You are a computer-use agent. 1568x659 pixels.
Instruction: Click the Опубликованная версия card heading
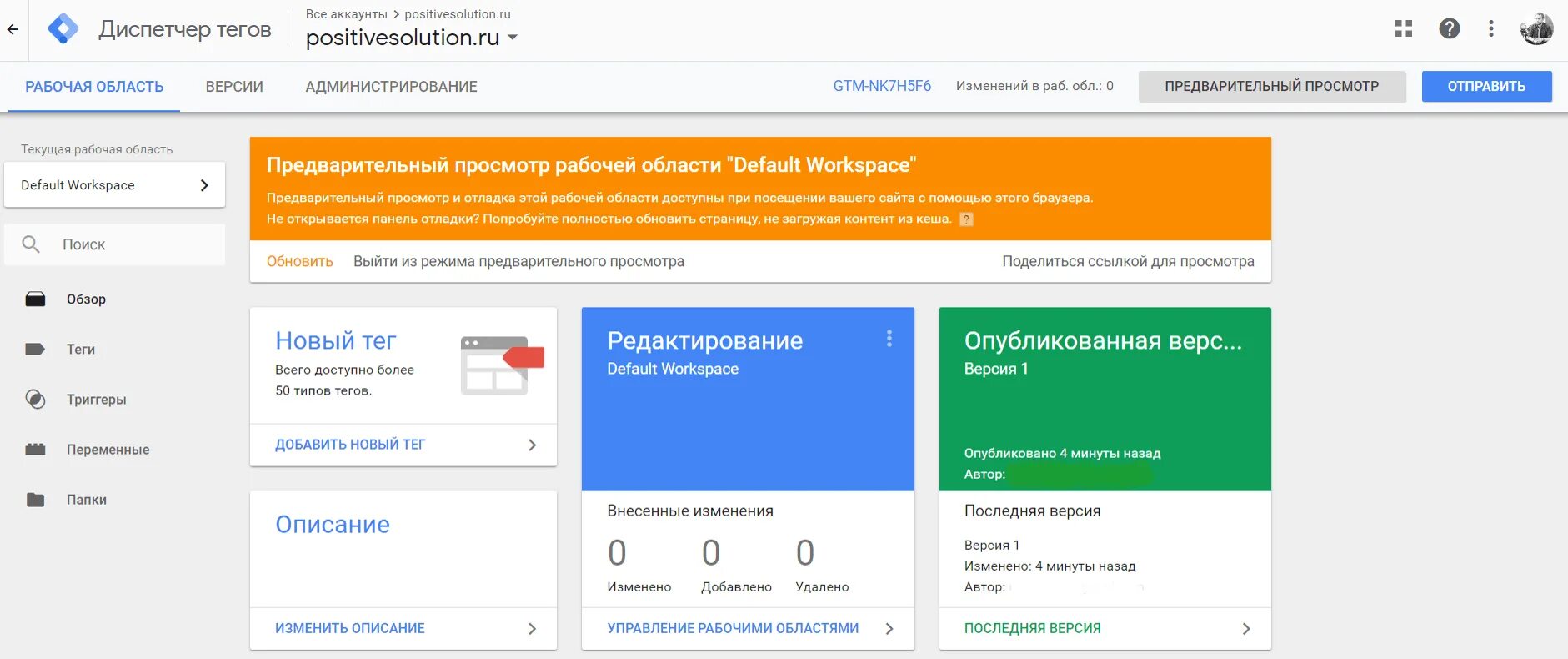[1103, 340]
